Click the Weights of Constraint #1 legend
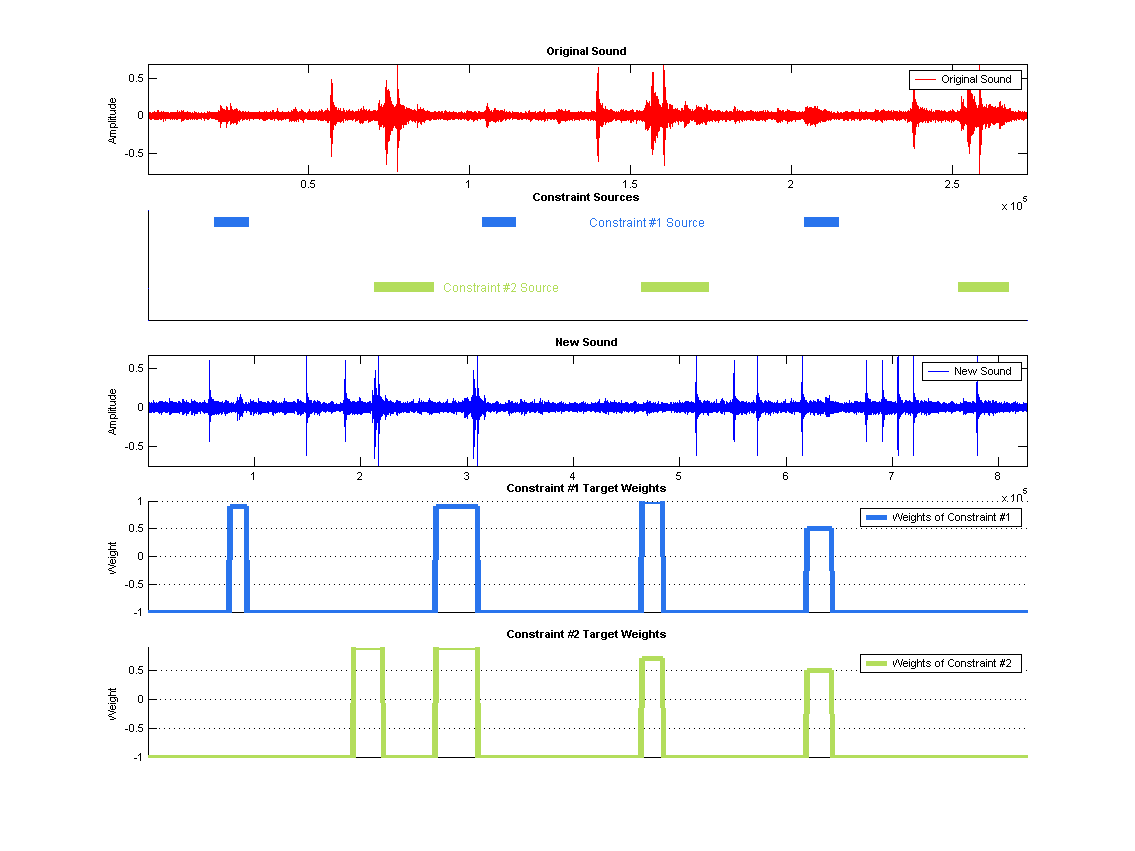The image size is (1135, 851). pyautogui.click(x=940, y=517)
